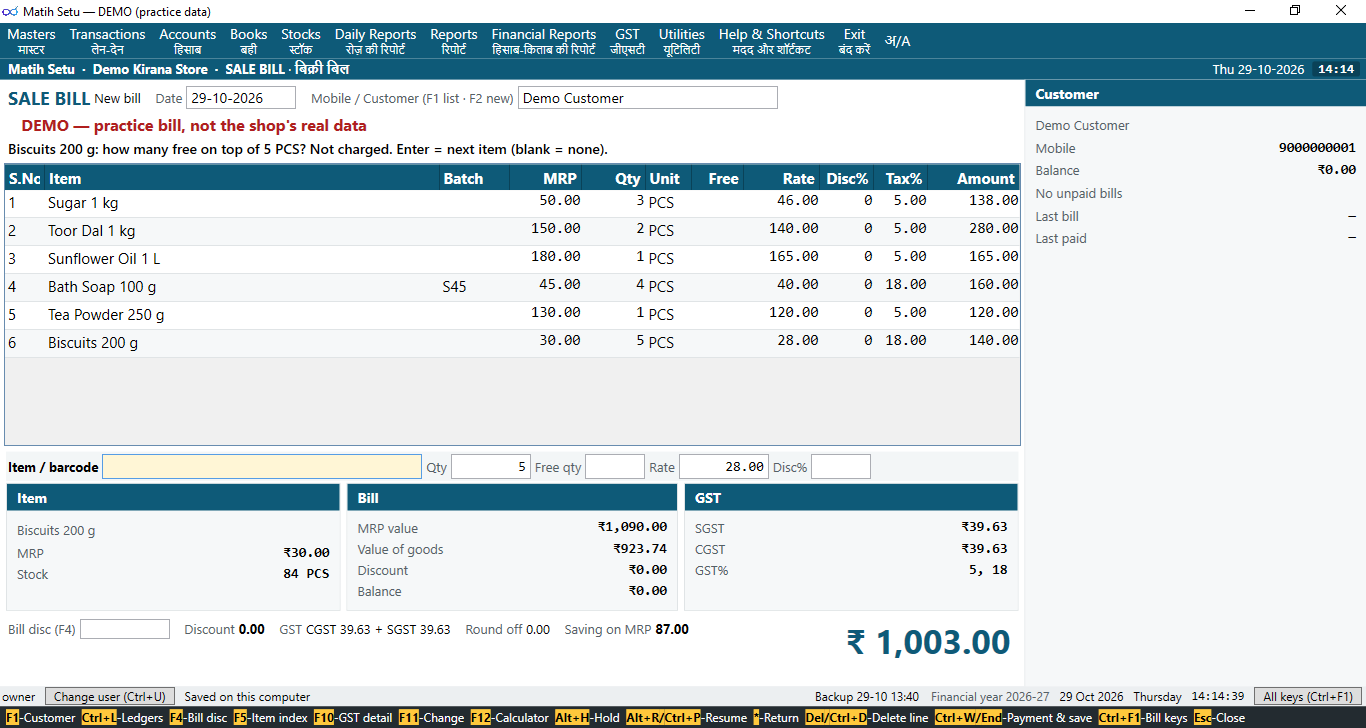Click the Disc% input box
This screenshot has width=1366, height=728.
tap(840, 467)
